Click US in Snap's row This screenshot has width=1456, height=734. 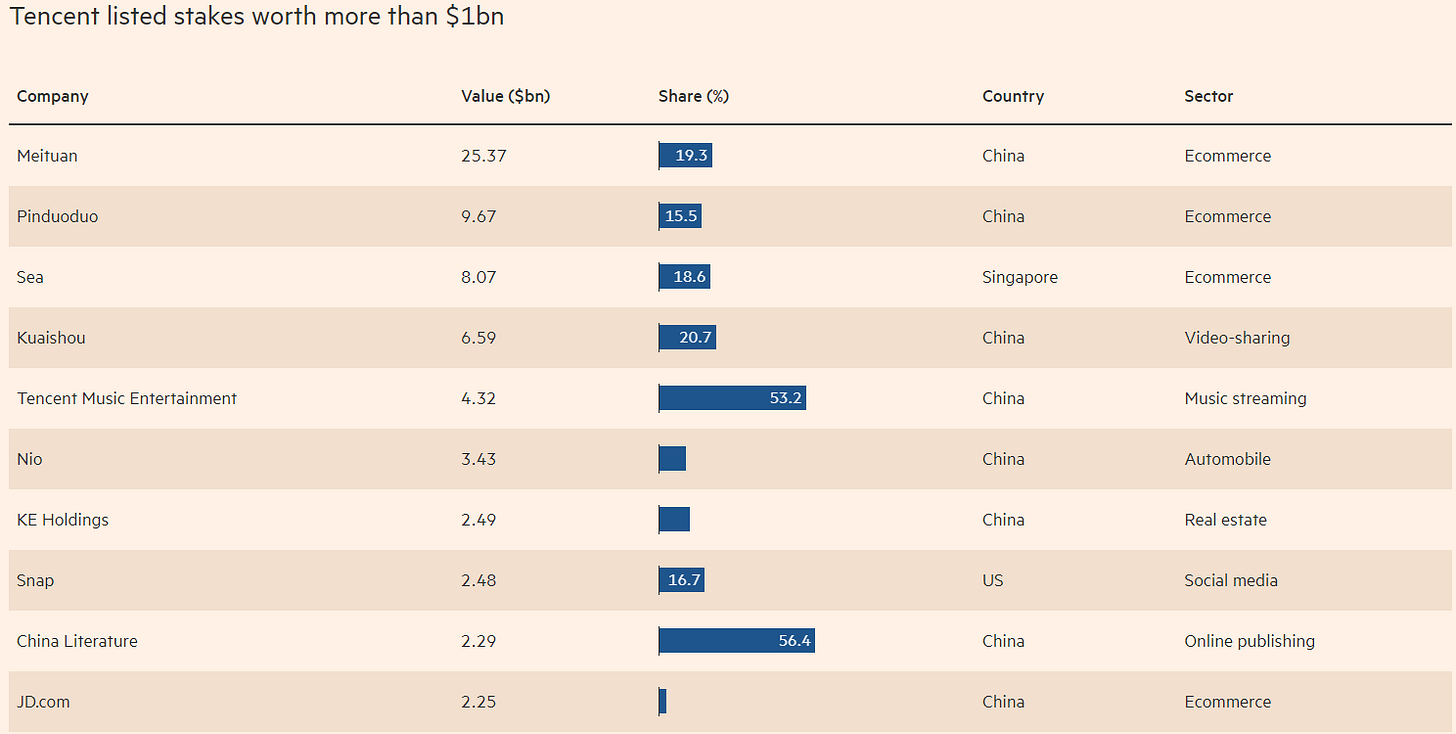coord(993,581)
